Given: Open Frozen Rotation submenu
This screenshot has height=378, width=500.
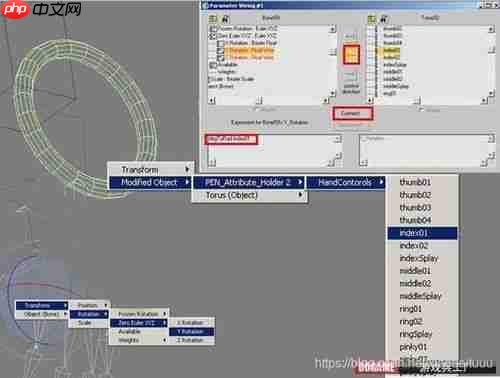Looking at the screenshot, I should 139,314.
